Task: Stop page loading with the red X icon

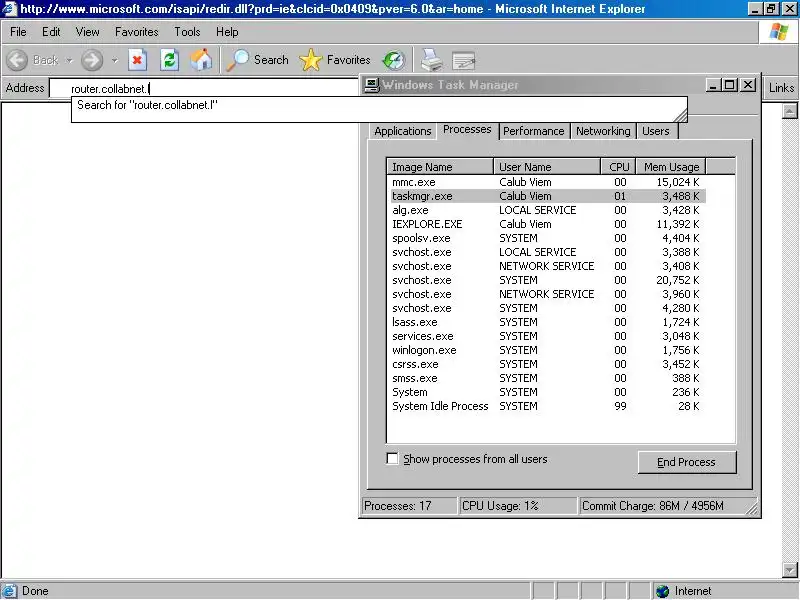Action: tap(137, 60)
